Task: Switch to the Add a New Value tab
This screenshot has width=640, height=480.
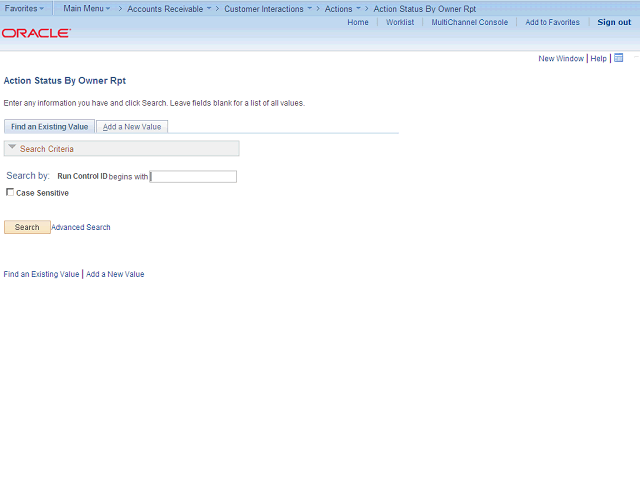Action: pos(132,127)
